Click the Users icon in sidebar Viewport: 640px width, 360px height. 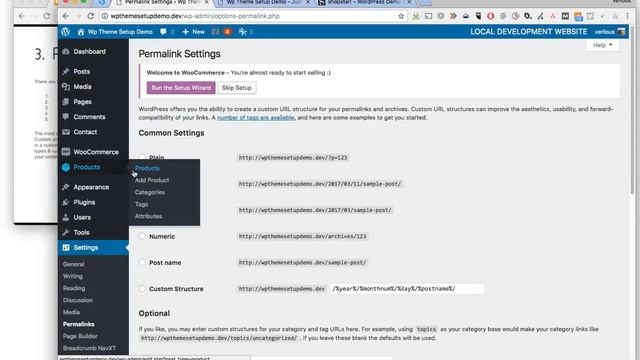66,217
